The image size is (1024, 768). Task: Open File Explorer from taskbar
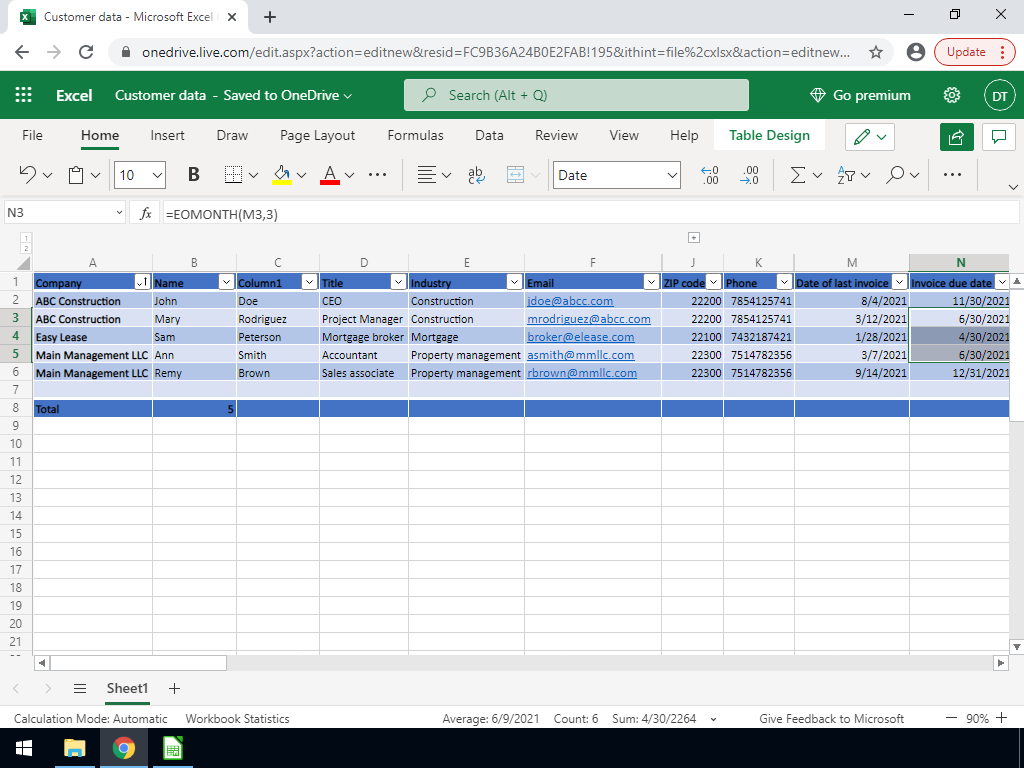(x=74, y=748)
